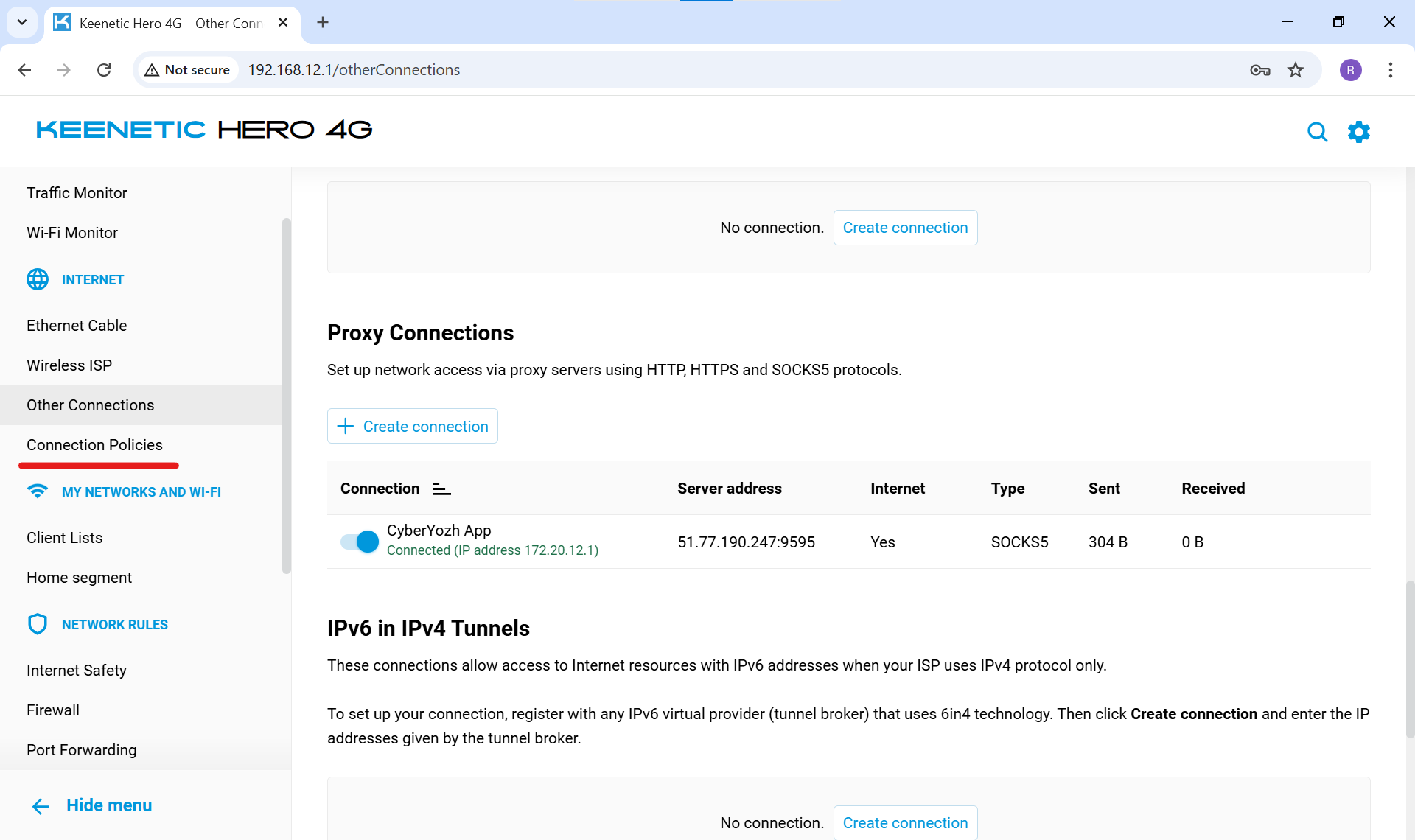Reload the page in browser
1415x840 pixels.
pos(104,70)
